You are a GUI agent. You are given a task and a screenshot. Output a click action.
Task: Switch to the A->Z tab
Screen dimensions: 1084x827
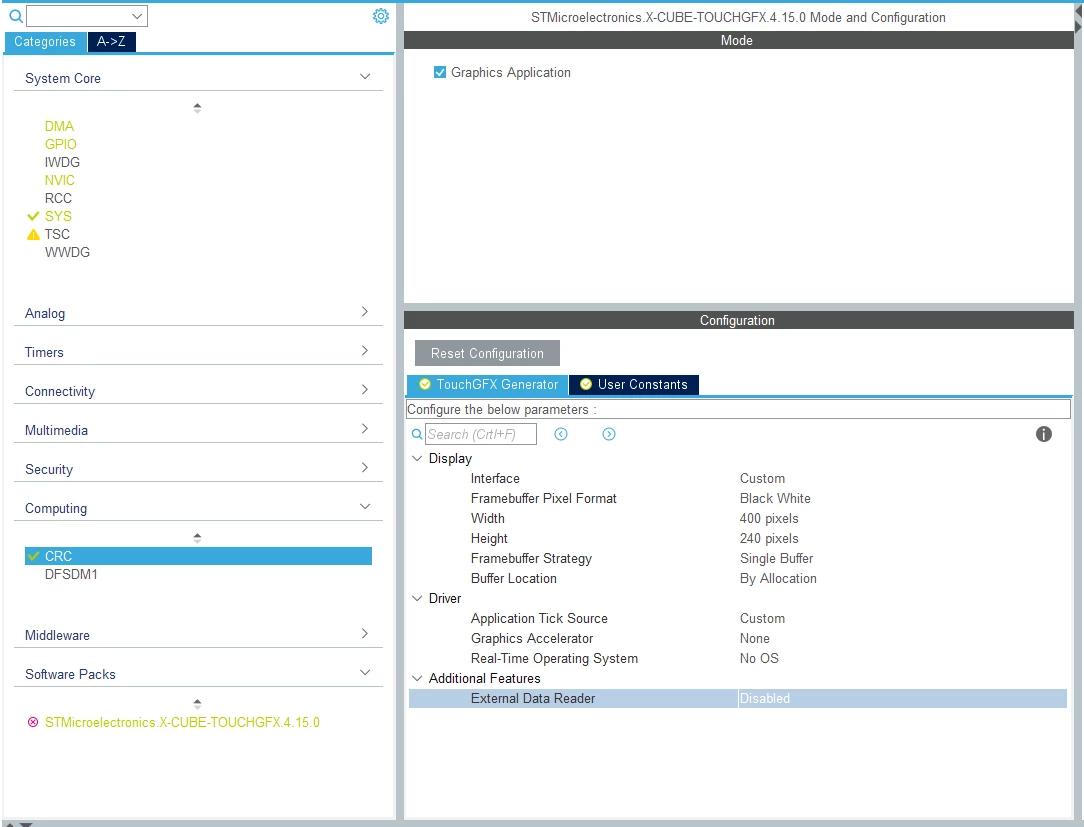tap(111, 41)
